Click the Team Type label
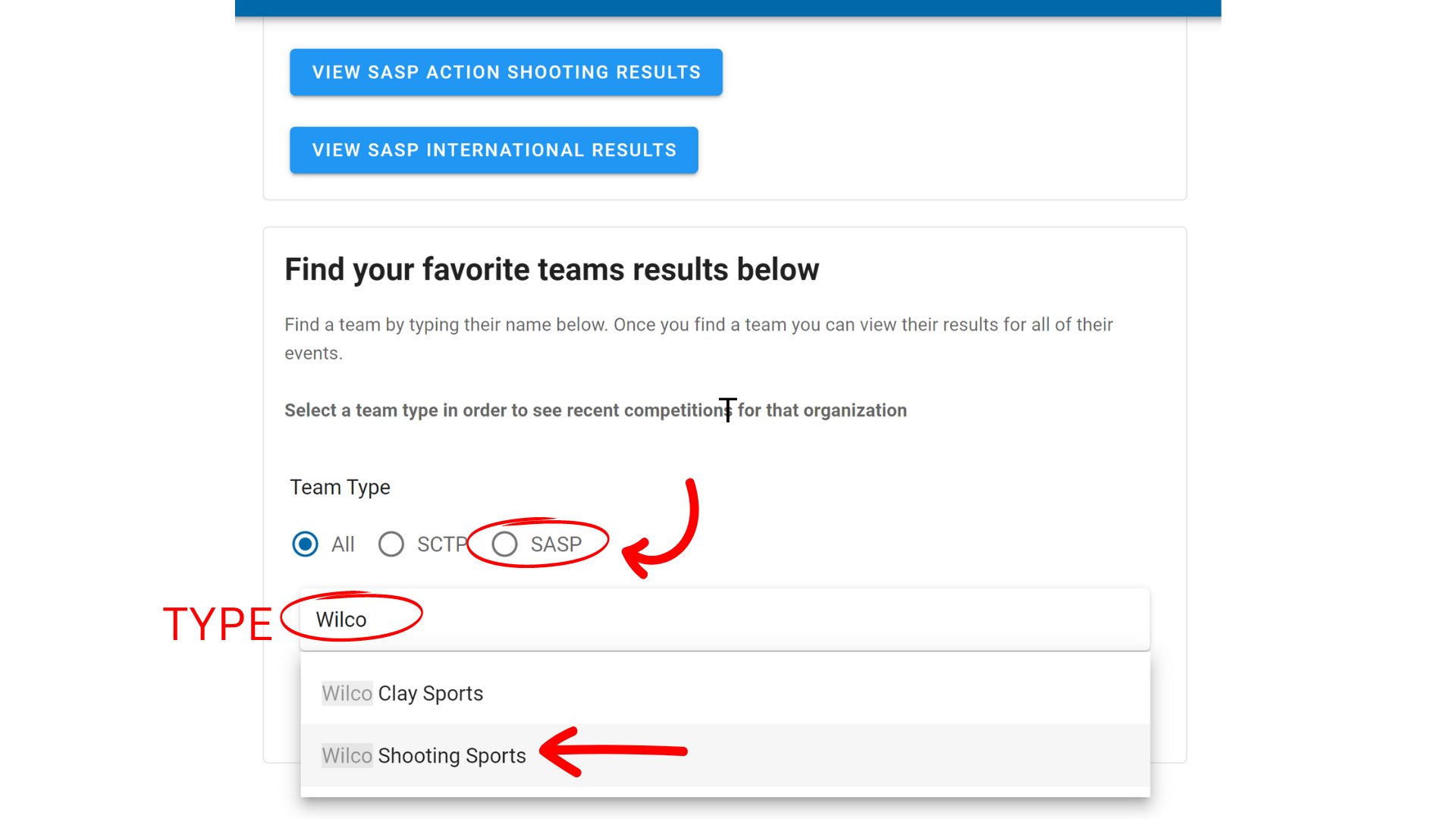Screen dimensions: 1456x819 point(340,487)
